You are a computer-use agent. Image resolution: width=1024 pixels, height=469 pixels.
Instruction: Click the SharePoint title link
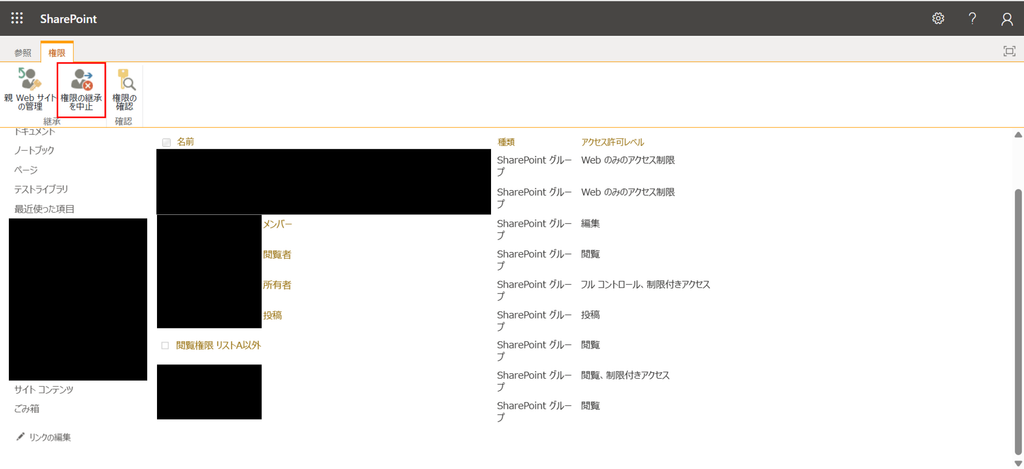[69, 19]
